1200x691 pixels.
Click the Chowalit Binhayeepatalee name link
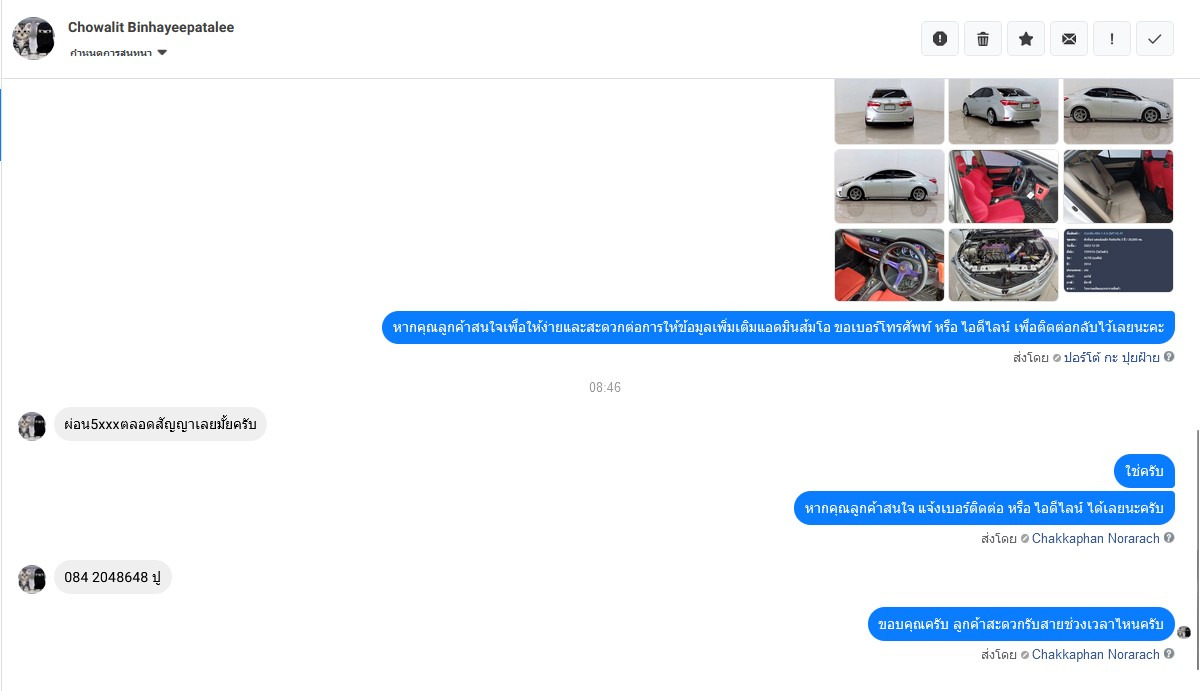[151, 27]
